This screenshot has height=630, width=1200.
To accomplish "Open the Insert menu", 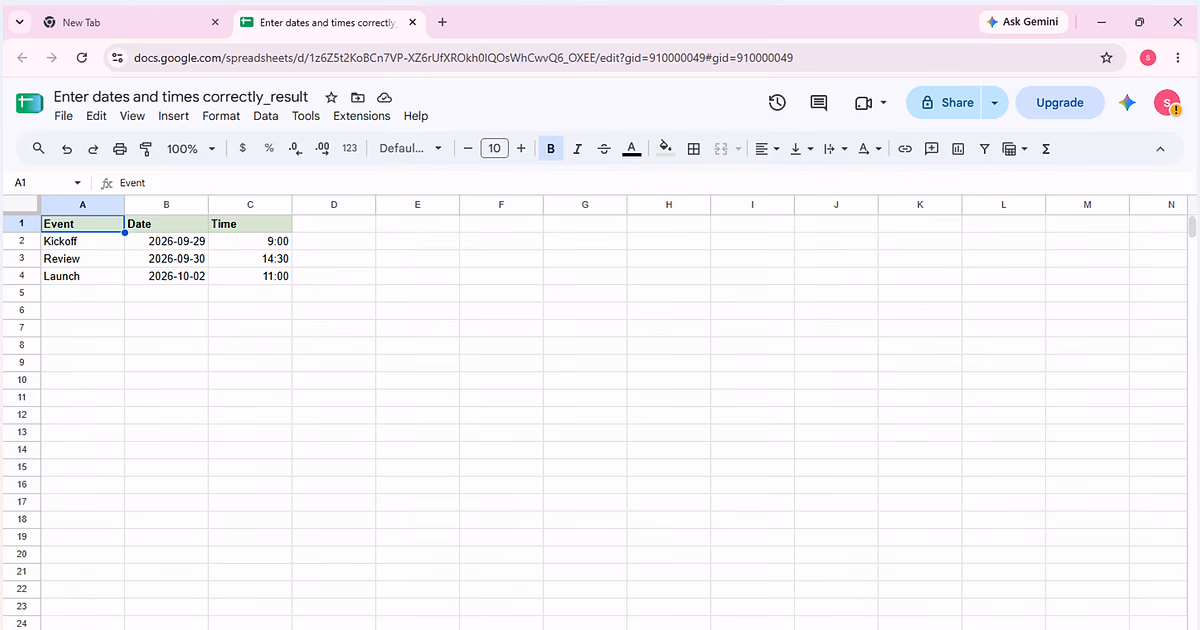I will (x=174, y=116).
